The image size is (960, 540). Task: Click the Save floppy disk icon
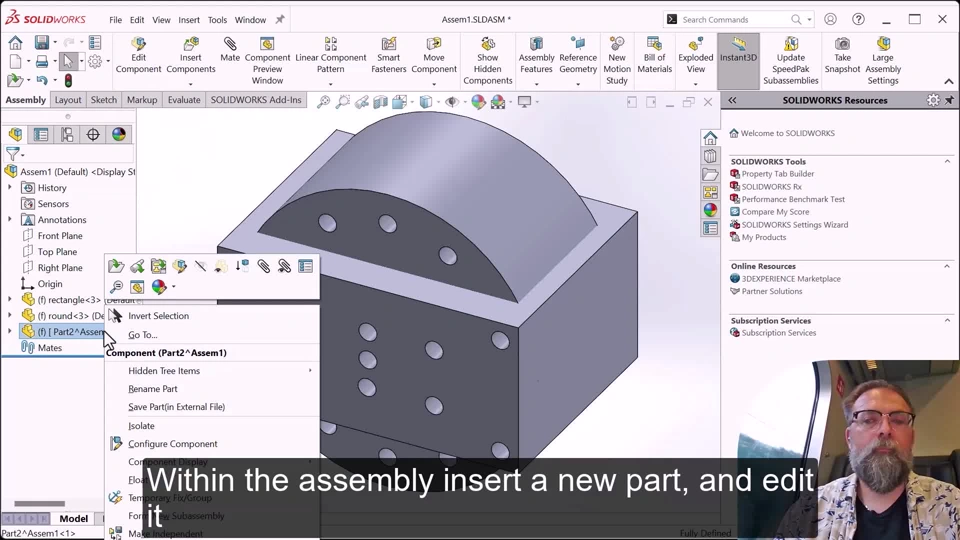click(42, 42)
